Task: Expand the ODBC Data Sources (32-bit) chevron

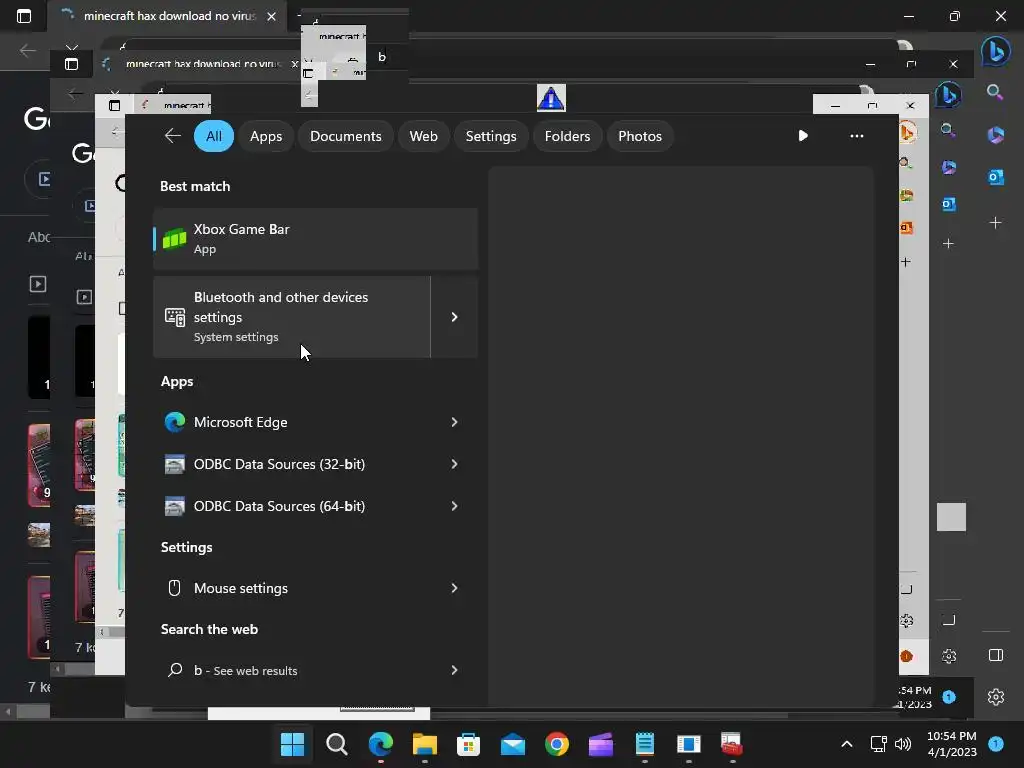Action: pyautogui.click(x=455, y=464)
